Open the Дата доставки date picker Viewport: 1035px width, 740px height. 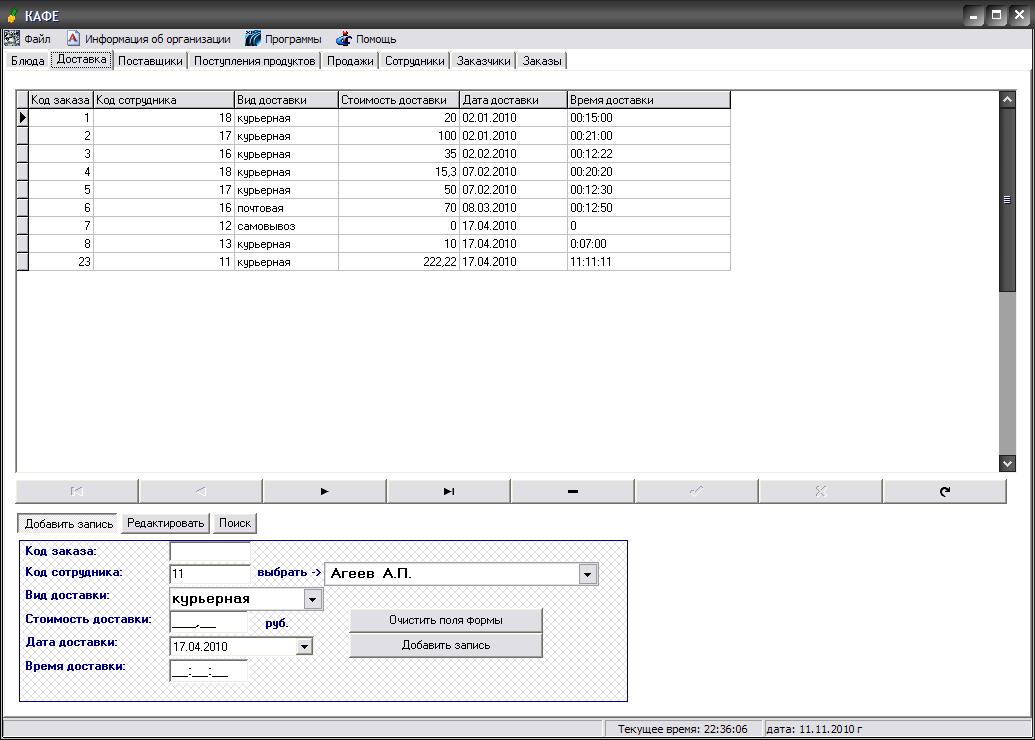click(x=304, y=647)
